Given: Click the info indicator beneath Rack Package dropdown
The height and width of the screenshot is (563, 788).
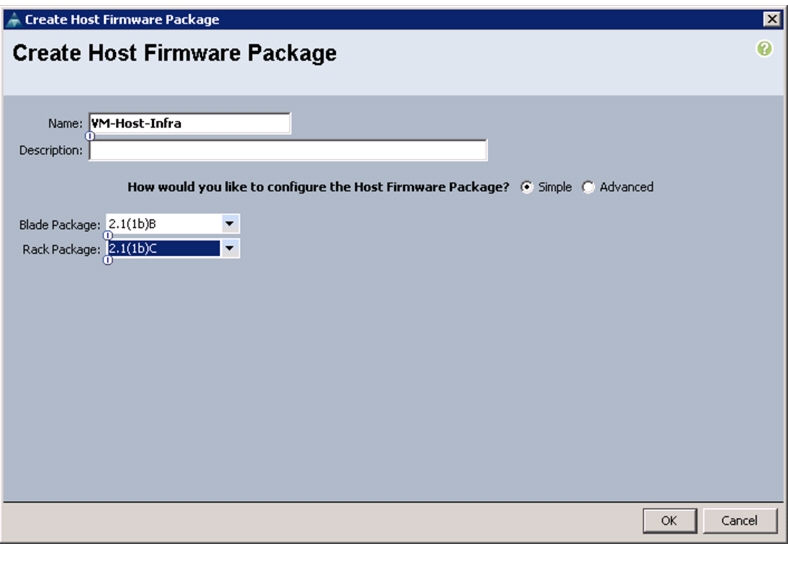Looking at the screenshot, I should (108, 260).
